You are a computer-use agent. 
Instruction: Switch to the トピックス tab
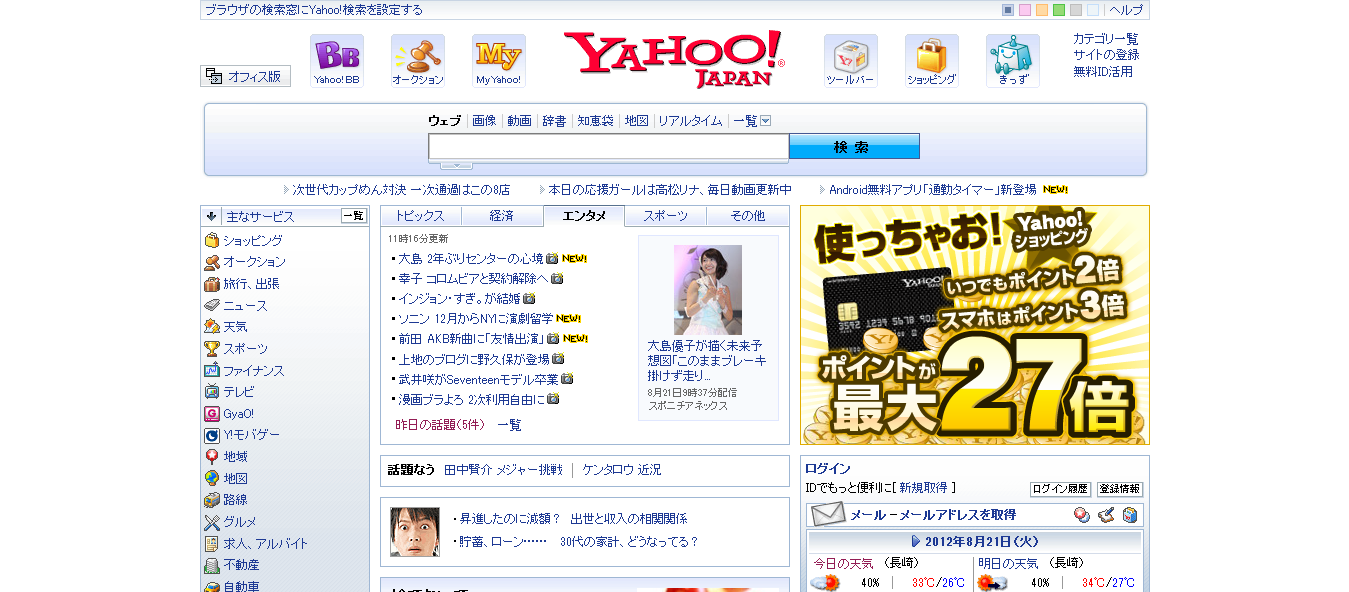[420, 216]
